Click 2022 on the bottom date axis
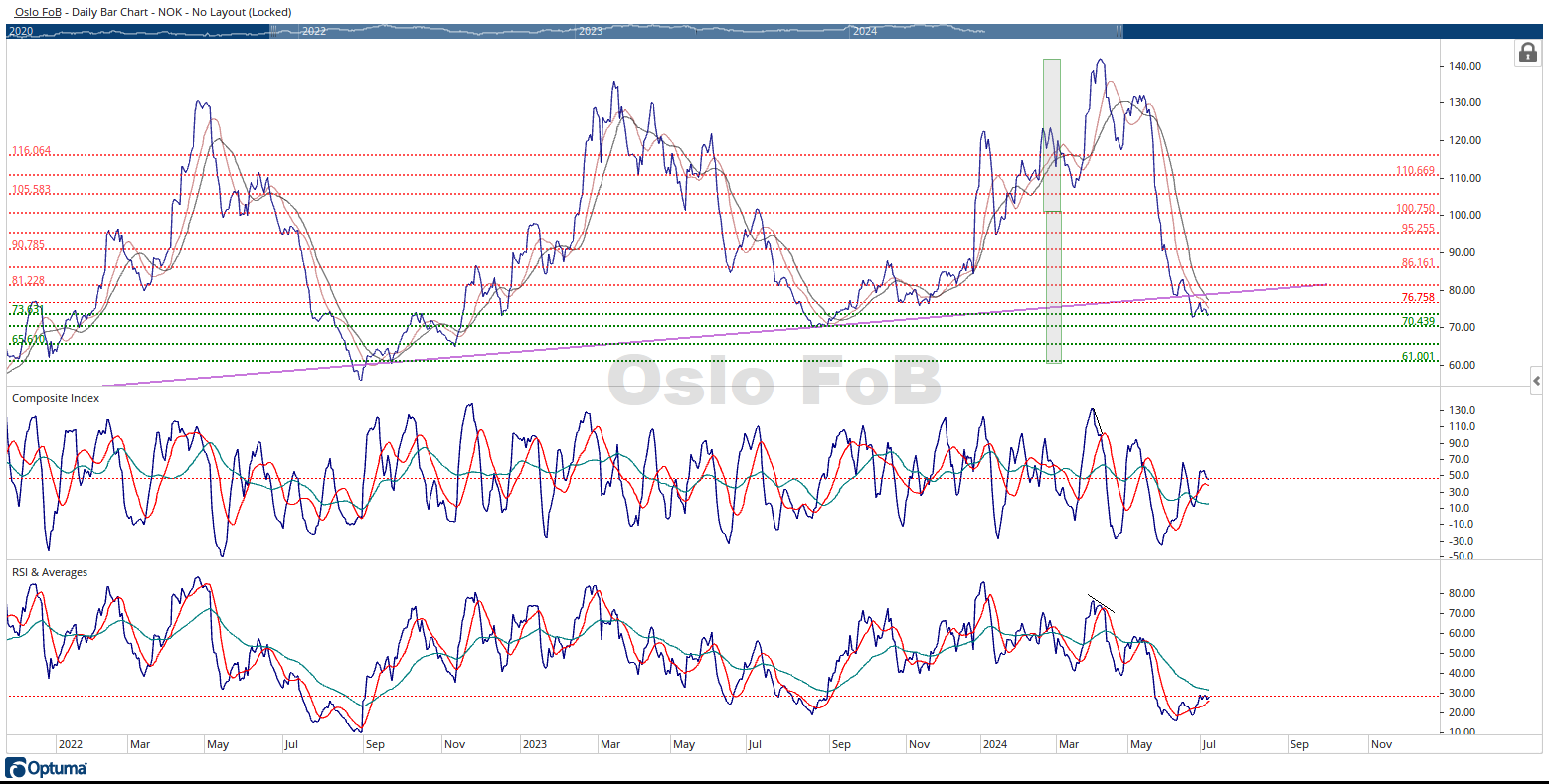The width and height of the screenshot is (1549, 784). (70, 744)
